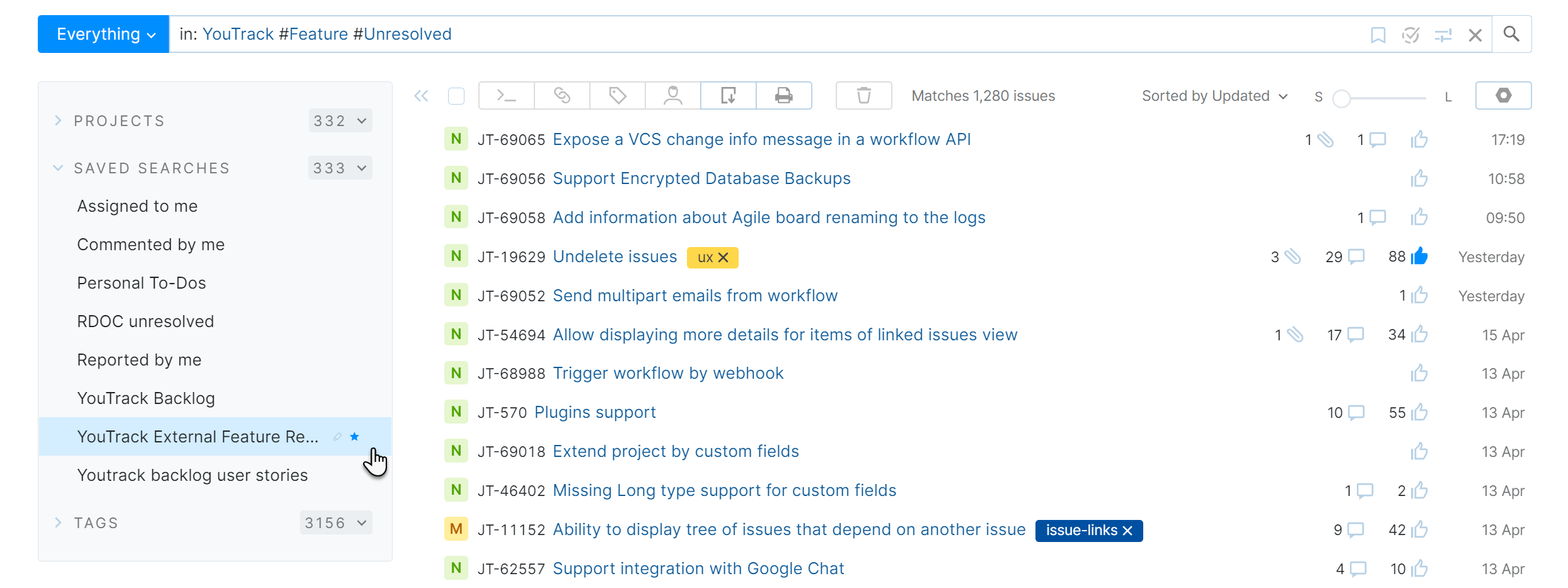Screen dimensions: 1568x588
Task: Open the Personal To-Dos saved search
Action: pos(141,282)
